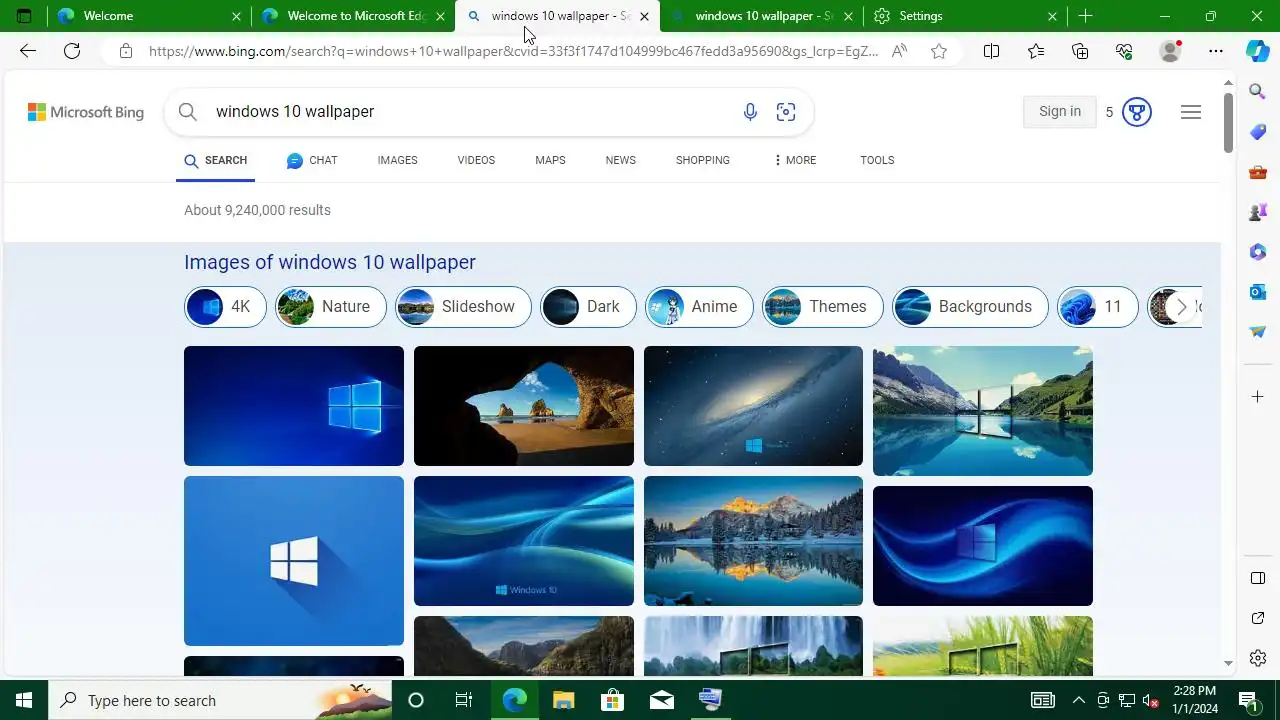Switch to the Settings tab
The image size is (1280, 720).
click(964, 16)
